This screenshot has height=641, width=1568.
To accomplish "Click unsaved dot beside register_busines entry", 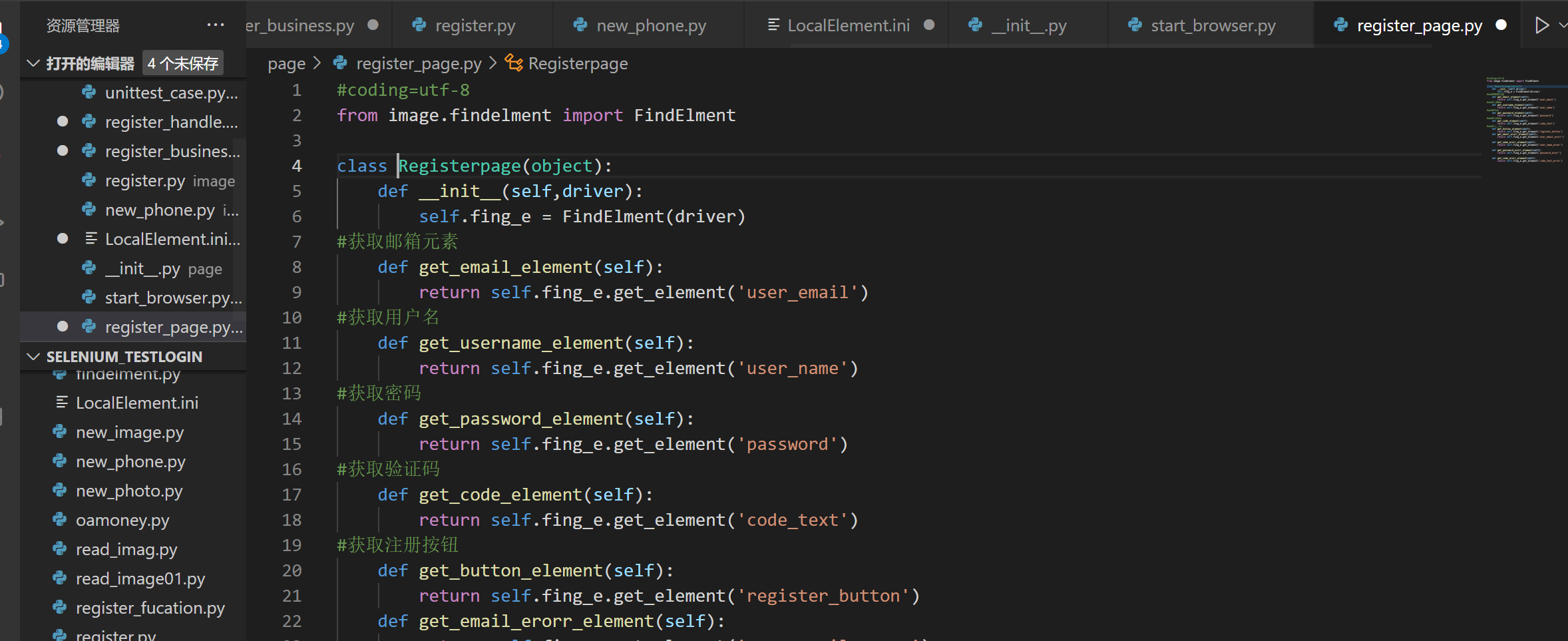I will [x=63, y=150].
